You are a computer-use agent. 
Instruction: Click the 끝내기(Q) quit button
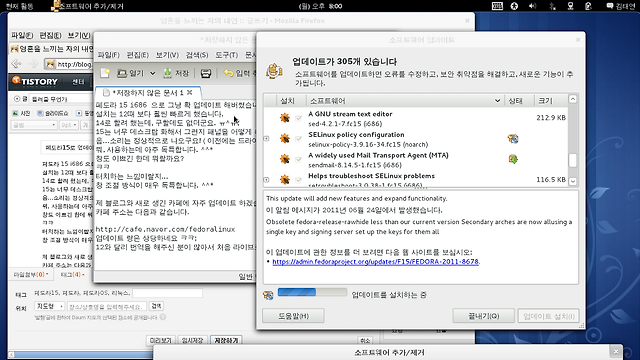pyautogui.click(x=483, y=316)
